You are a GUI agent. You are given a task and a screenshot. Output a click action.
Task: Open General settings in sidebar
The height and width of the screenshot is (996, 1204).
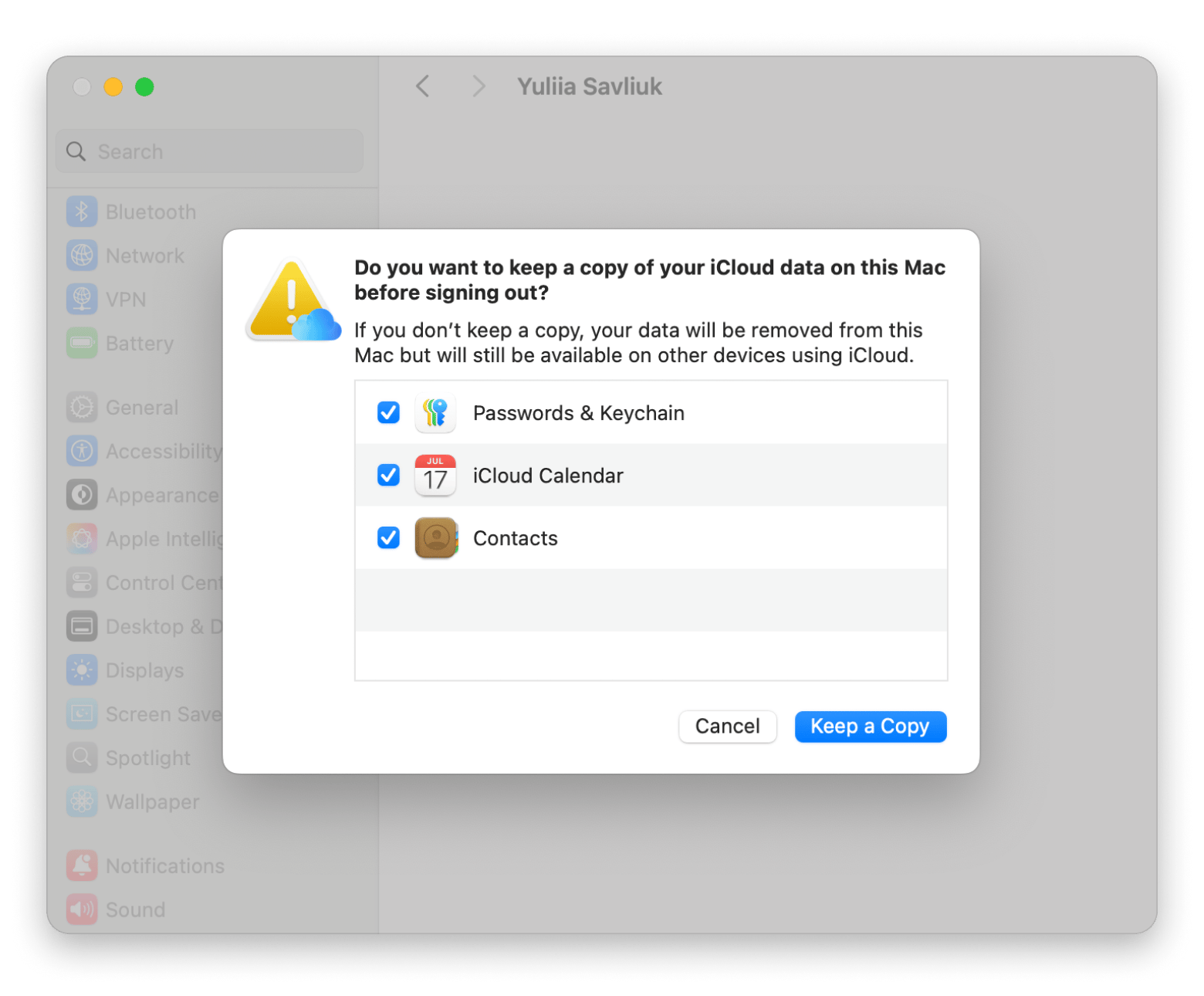point(142,407)
